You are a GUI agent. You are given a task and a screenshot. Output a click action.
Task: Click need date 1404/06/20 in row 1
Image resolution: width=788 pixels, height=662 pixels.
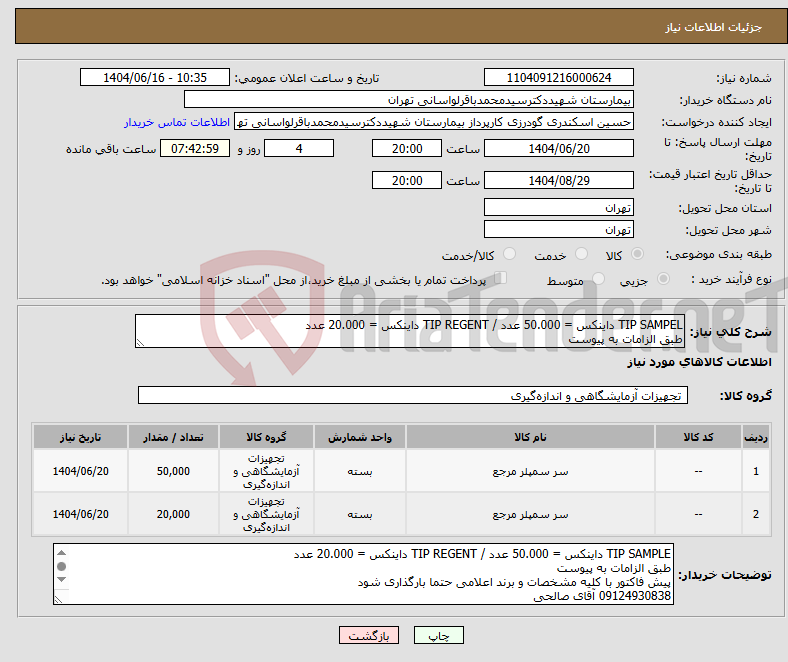tap(80, 471)
